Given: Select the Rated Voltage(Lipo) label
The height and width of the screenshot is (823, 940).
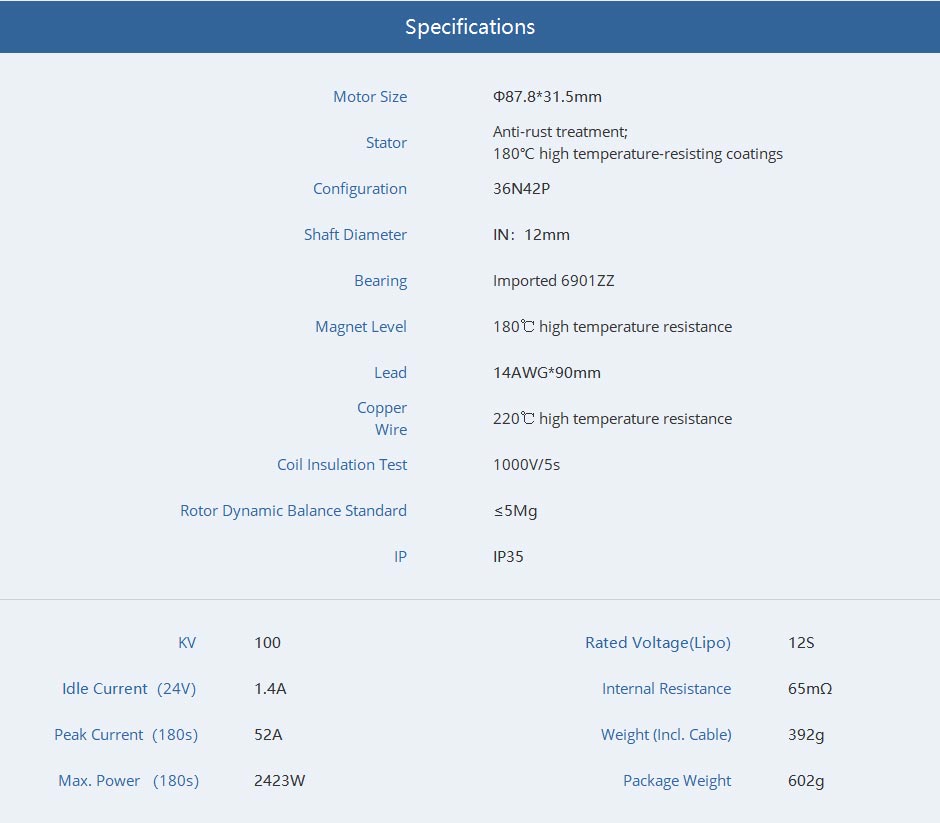Looking at the screenshot, I should [658, 643].
